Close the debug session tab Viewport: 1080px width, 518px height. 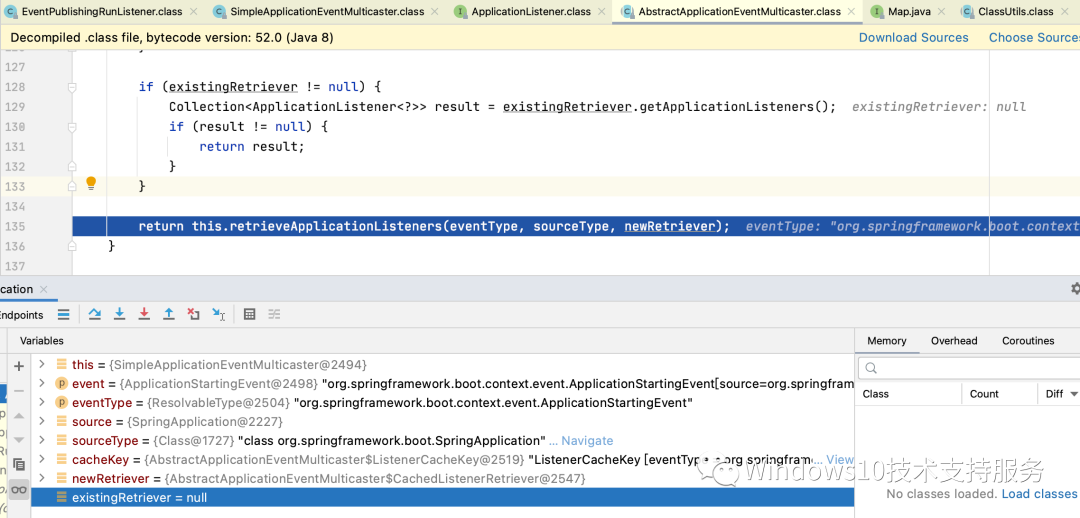click(43, 289)
